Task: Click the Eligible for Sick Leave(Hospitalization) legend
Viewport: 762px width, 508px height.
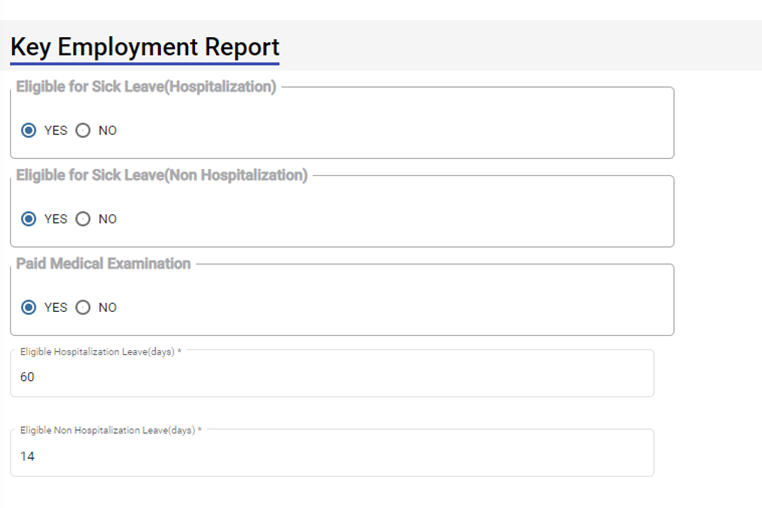Action: tap(146, 87)
